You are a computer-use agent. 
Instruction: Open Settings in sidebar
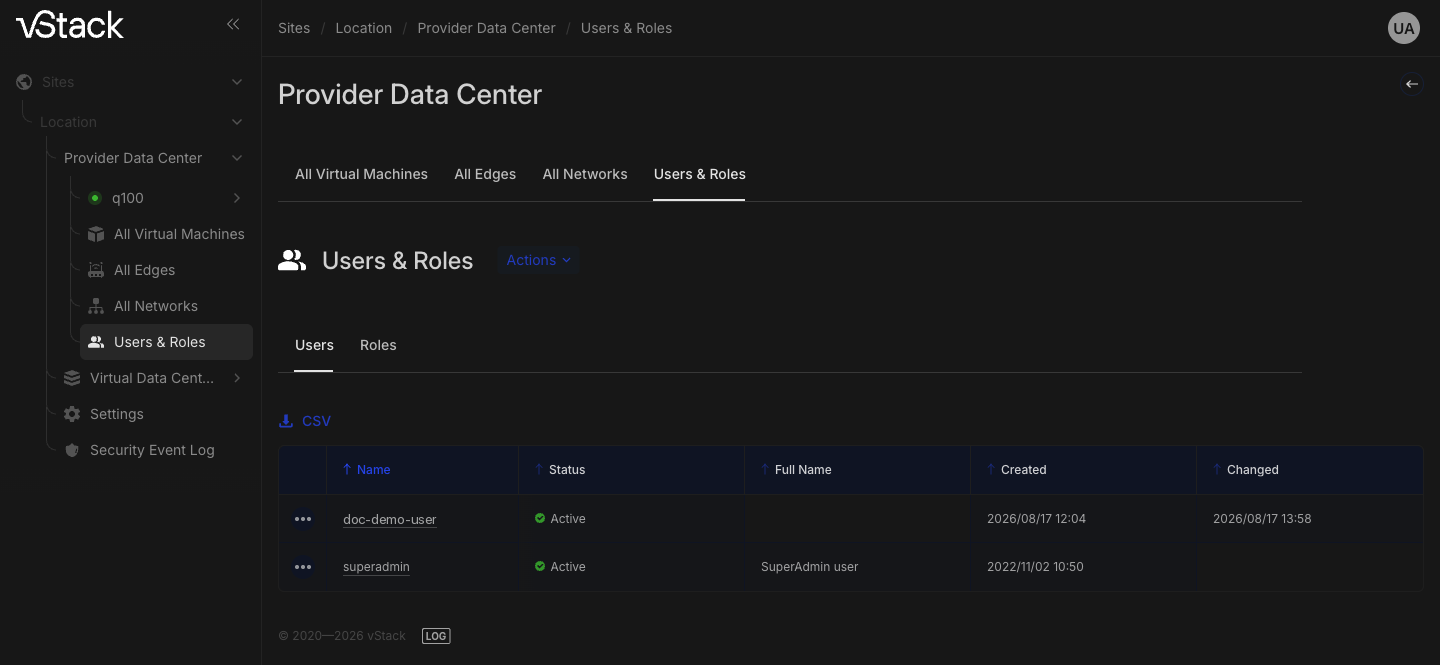tap(117, 414)
